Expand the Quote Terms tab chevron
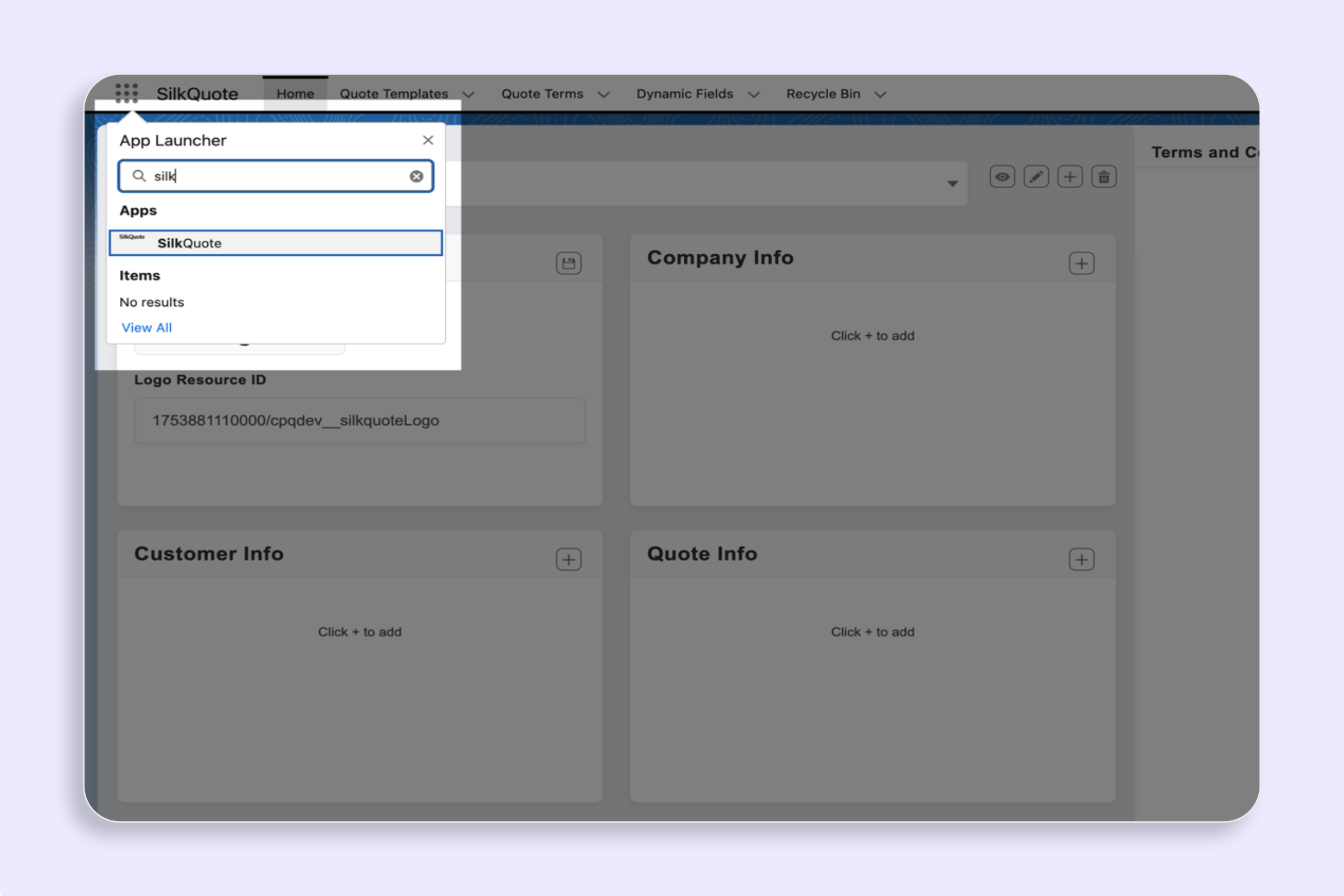The image size is (1344, 896). [604, 94]
